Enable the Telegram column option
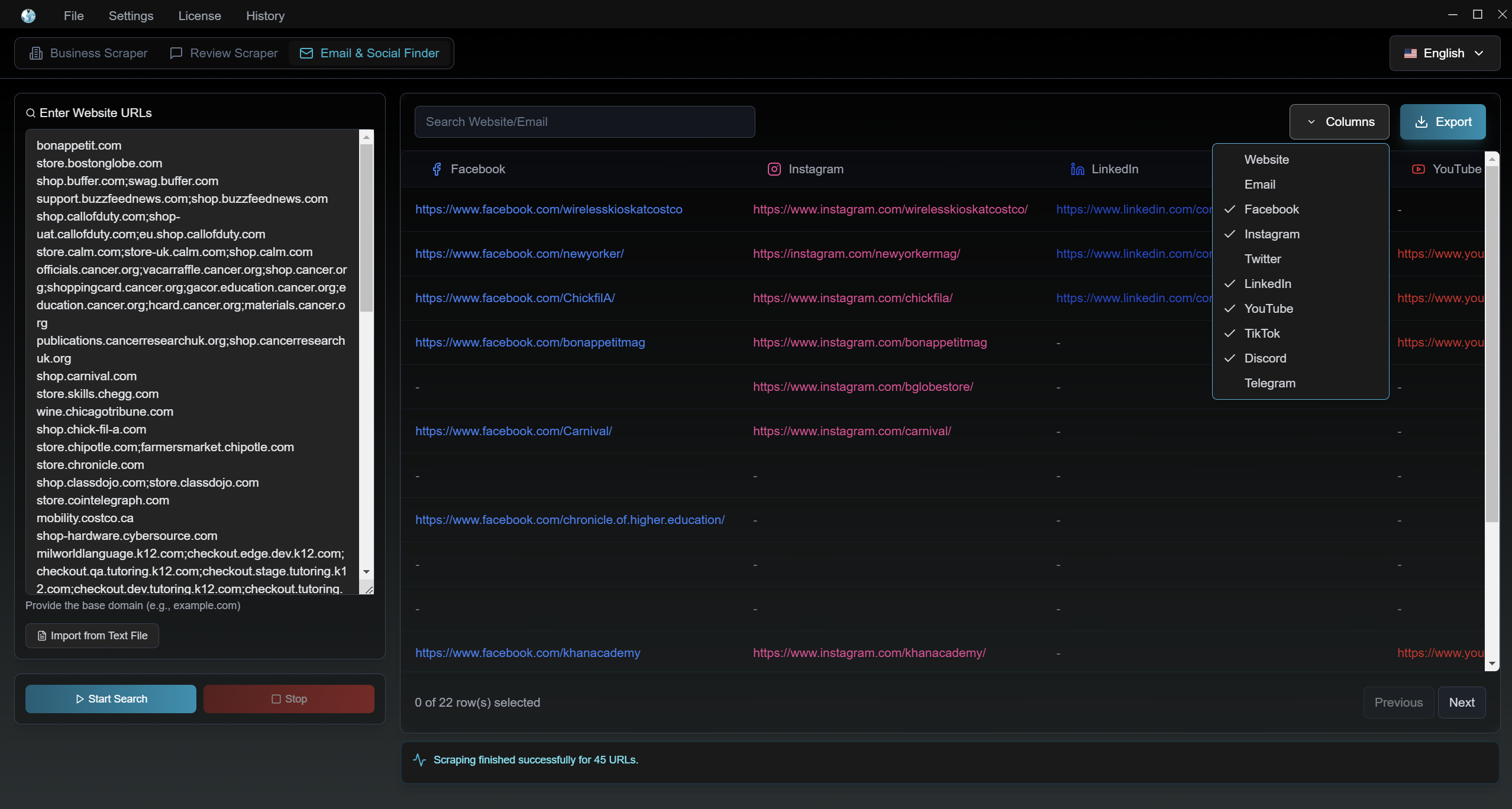 click(1269, 383)
